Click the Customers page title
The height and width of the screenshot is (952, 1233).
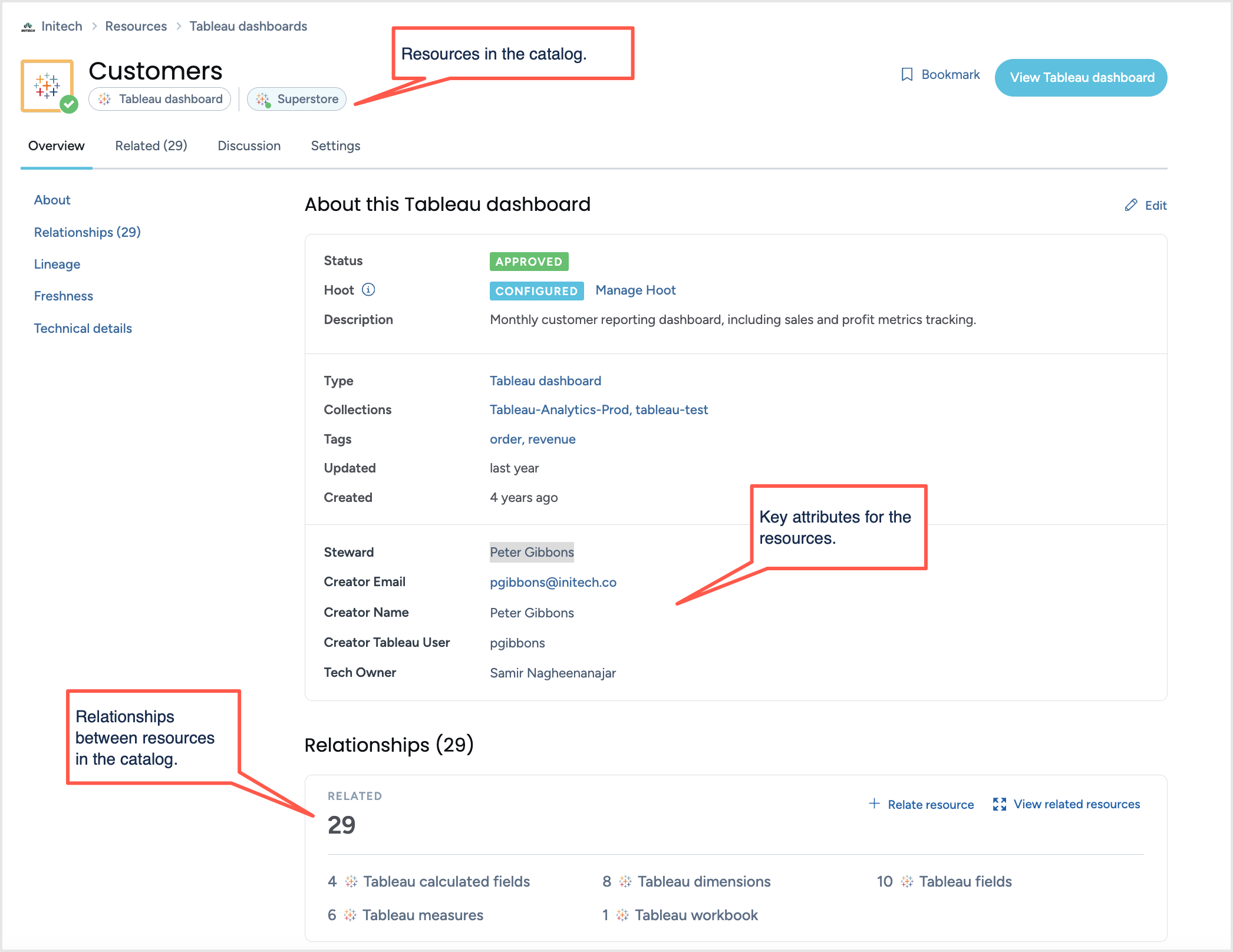[156, 71]
